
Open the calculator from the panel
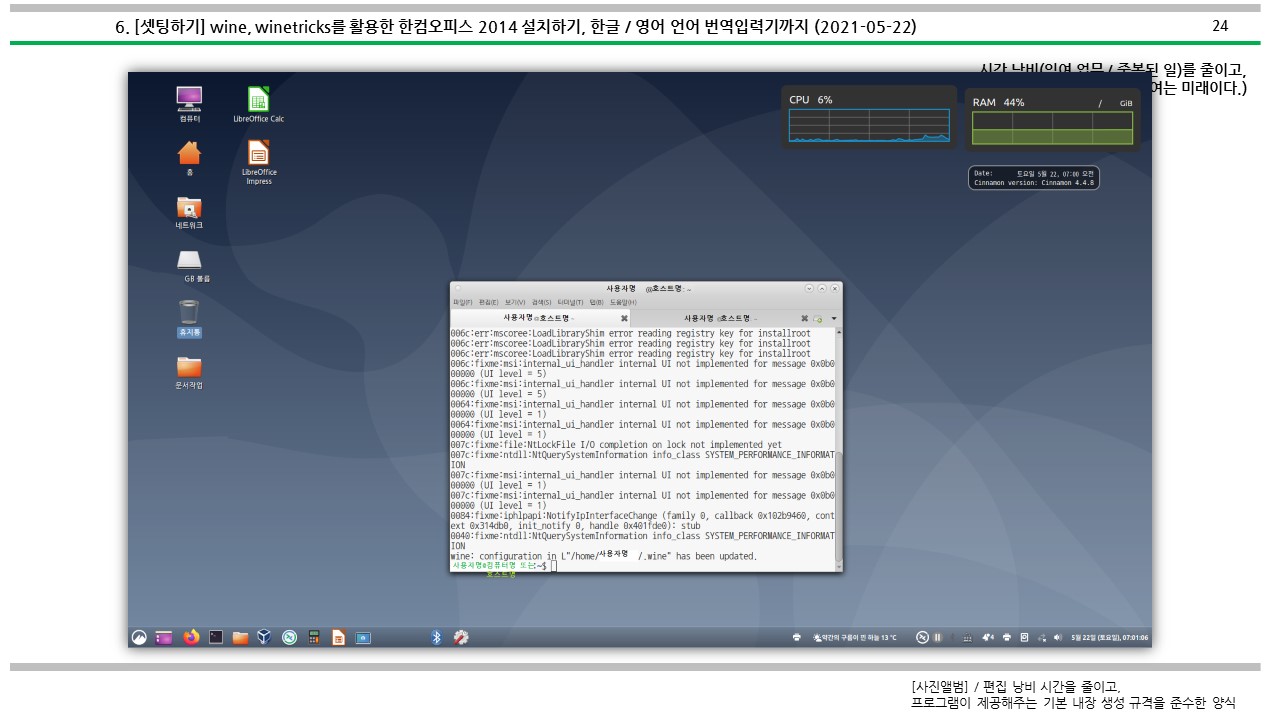click(313, 637)
